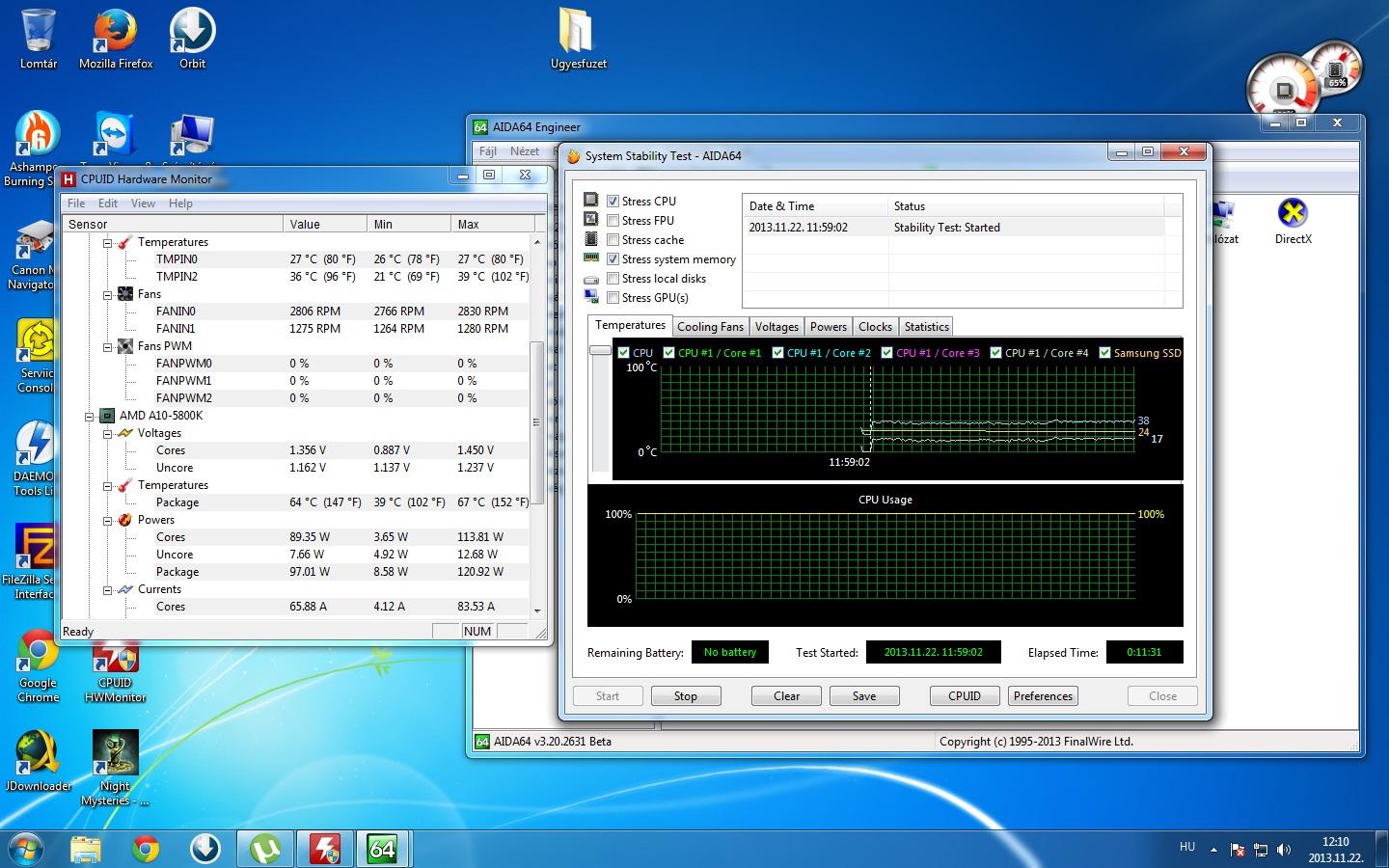Click the Fájl menu in AIDA64 Engineer

tap(488, 151)
